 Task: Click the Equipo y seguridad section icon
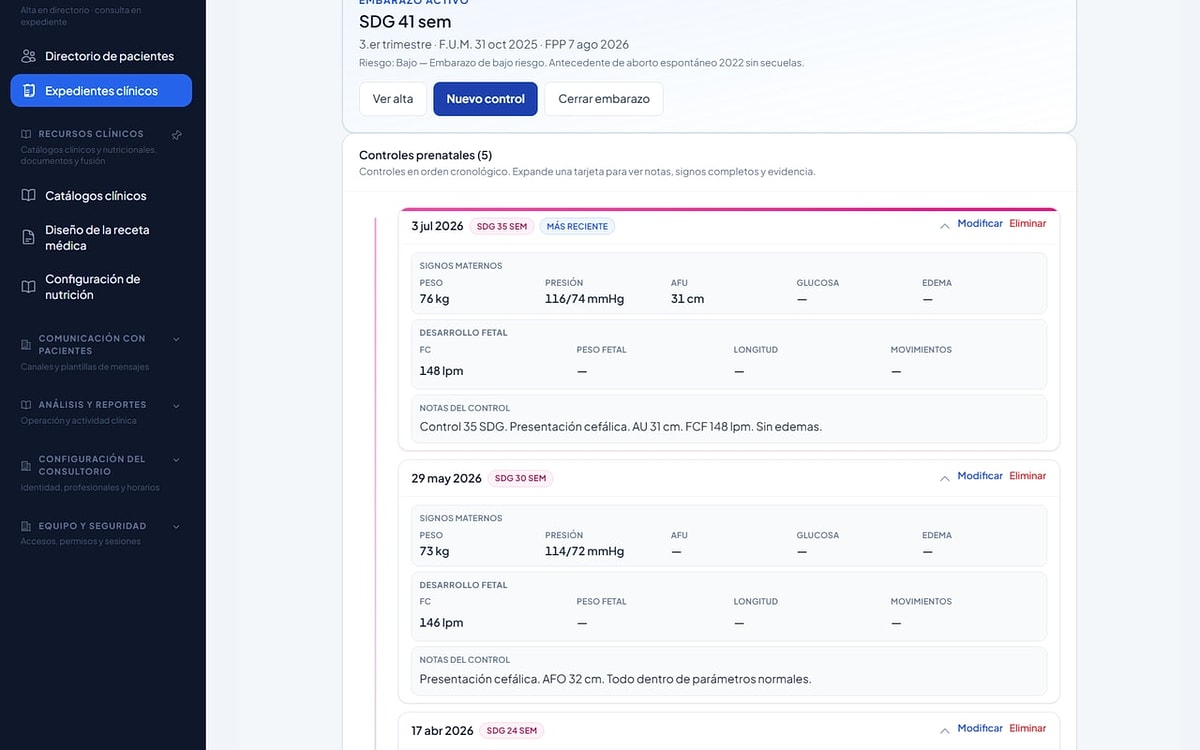(x=26, y=526)
